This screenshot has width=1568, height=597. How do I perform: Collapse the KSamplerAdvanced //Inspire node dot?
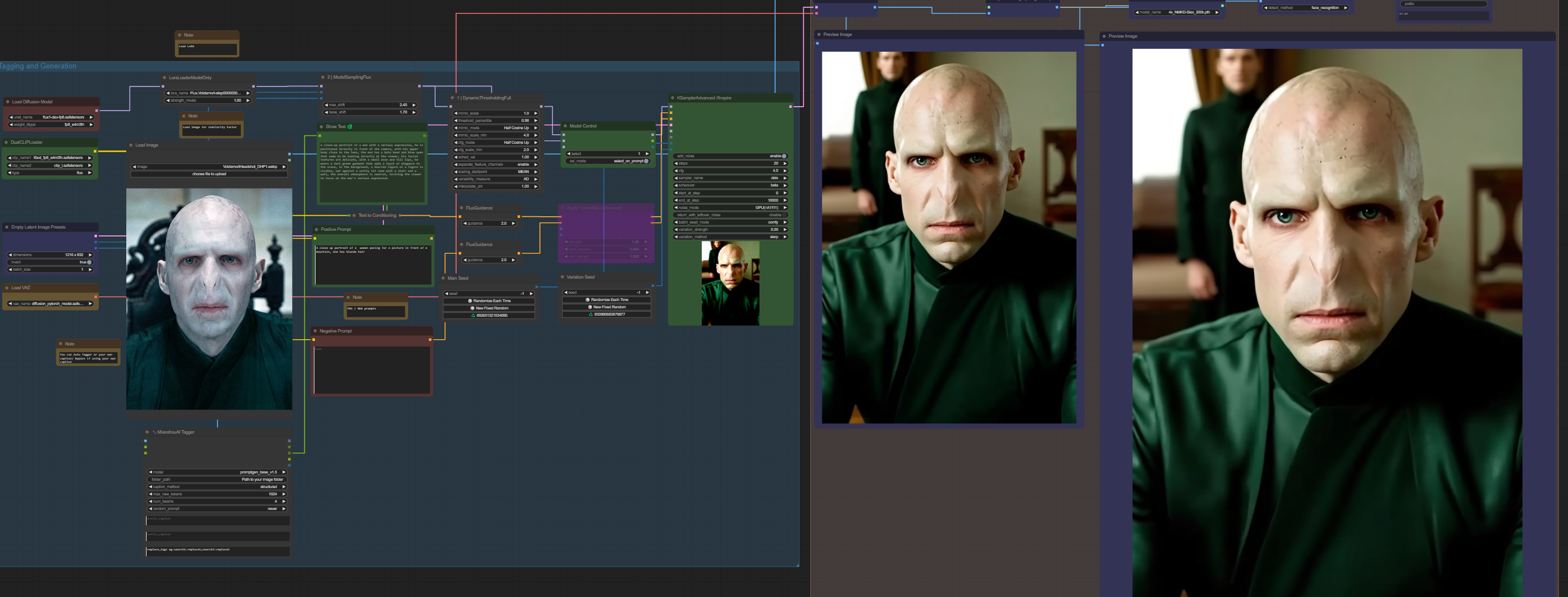(x=672, y=98)
